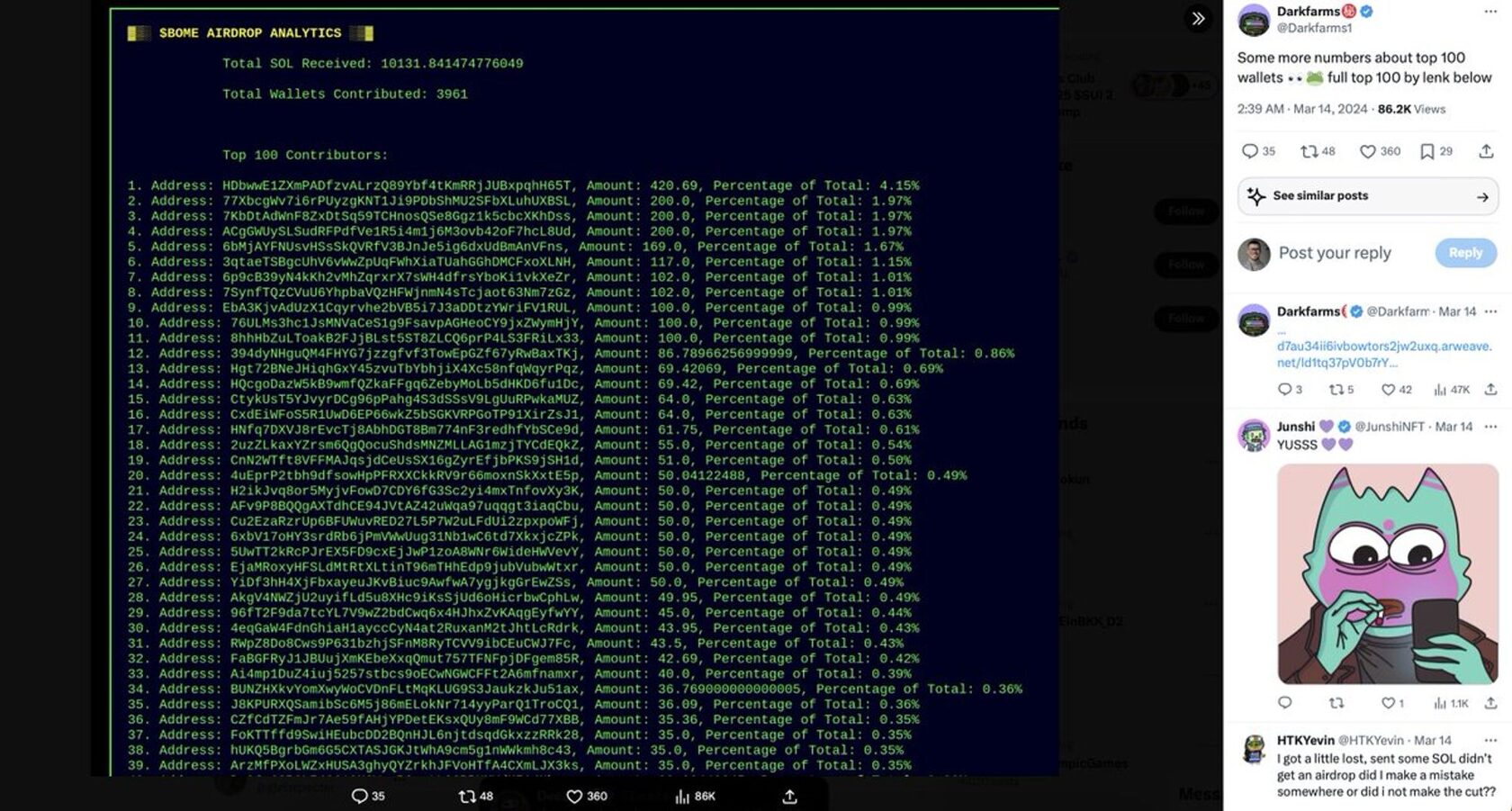The width and height of the screenshot is (1512, 811).
Task: Share the main post via upload icon
Action: [1486, 151]
